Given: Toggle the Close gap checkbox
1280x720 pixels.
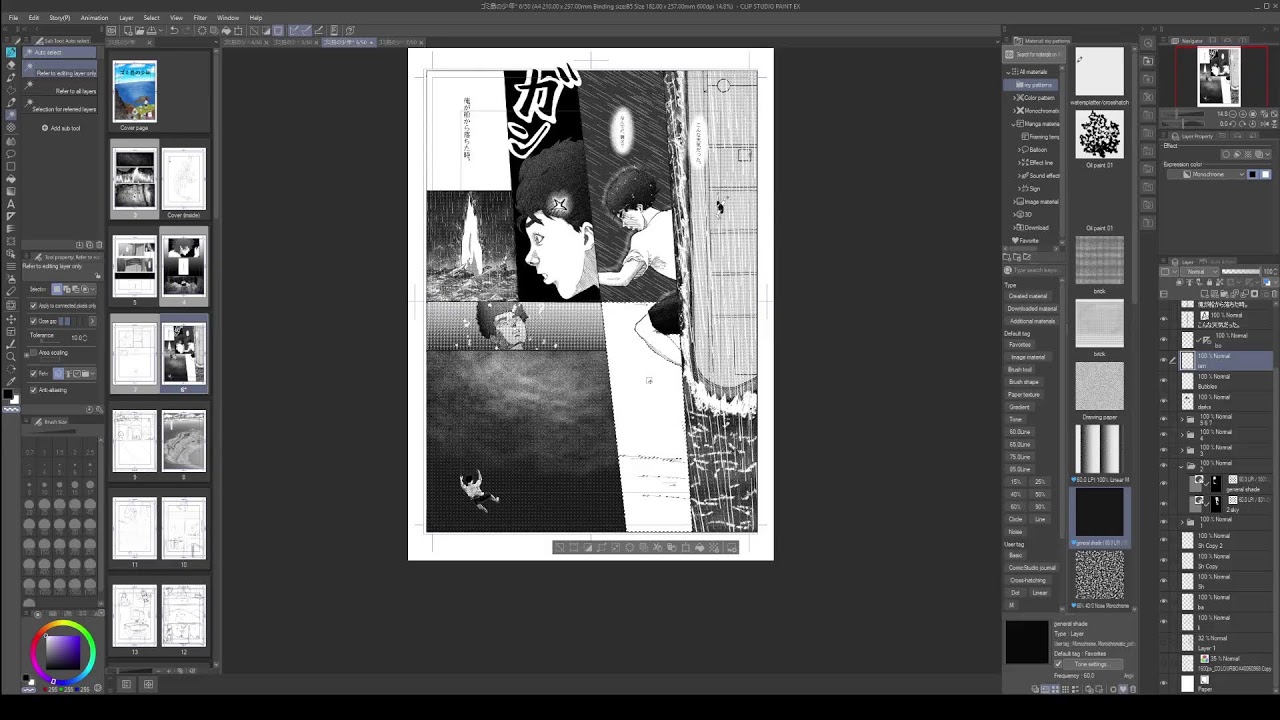Looking at the screenshot, I should coord(33,321).
